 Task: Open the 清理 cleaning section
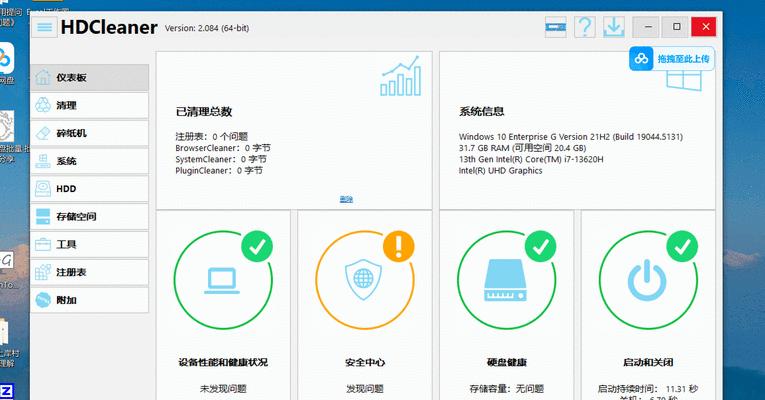[x=90, y=105]
